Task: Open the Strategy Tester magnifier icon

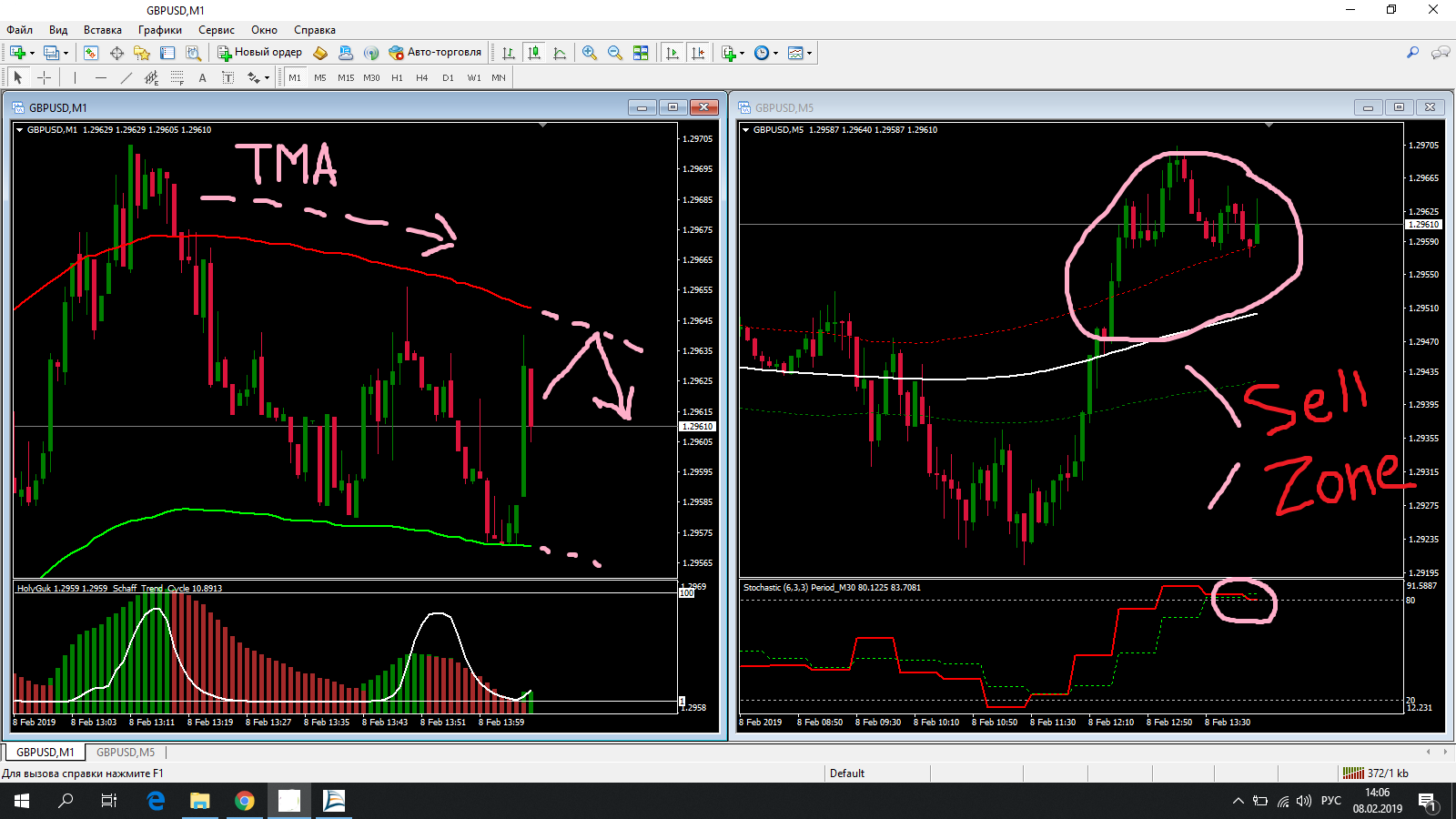Action: pos(193,53)
